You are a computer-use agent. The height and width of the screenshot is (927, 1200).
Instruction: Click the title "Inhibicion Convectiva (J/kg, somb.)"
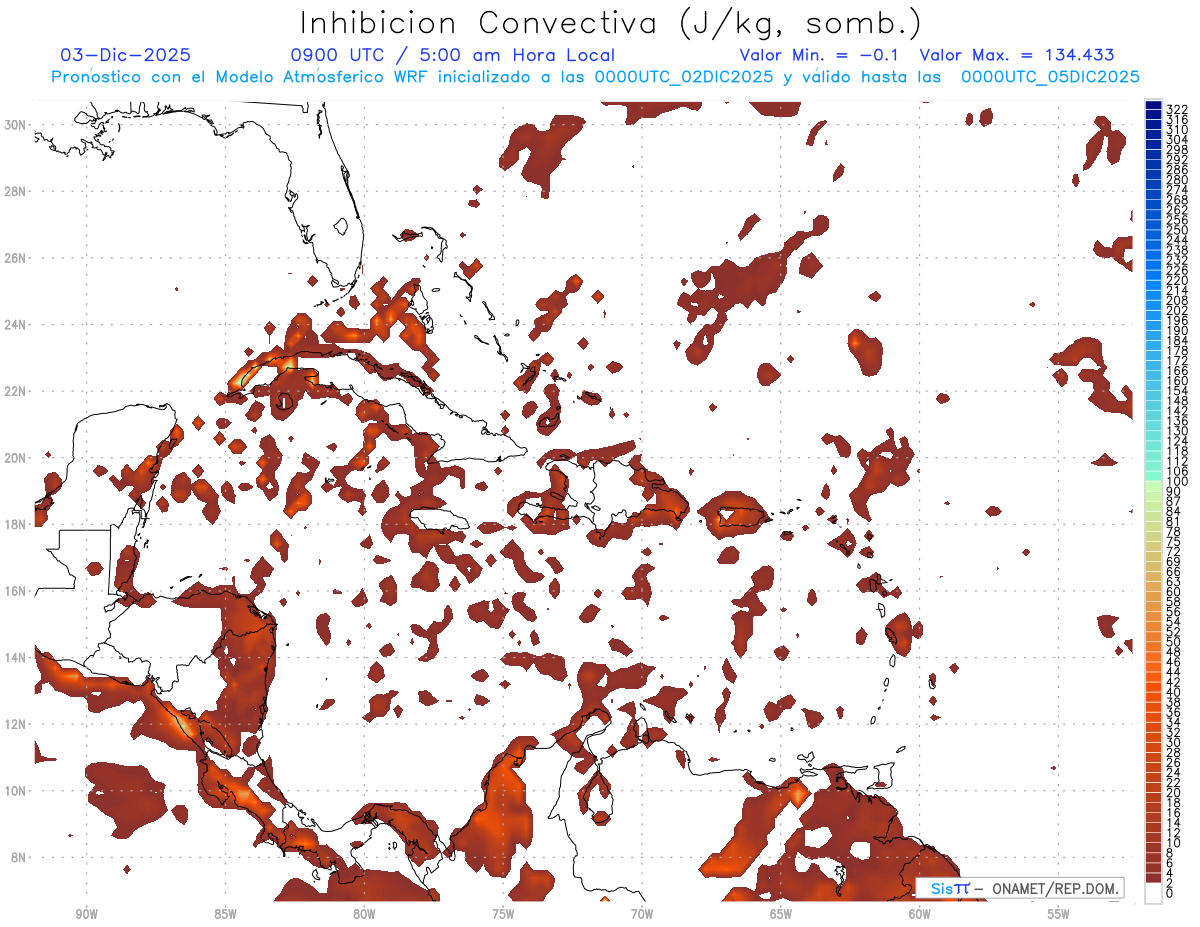point(611,23)
